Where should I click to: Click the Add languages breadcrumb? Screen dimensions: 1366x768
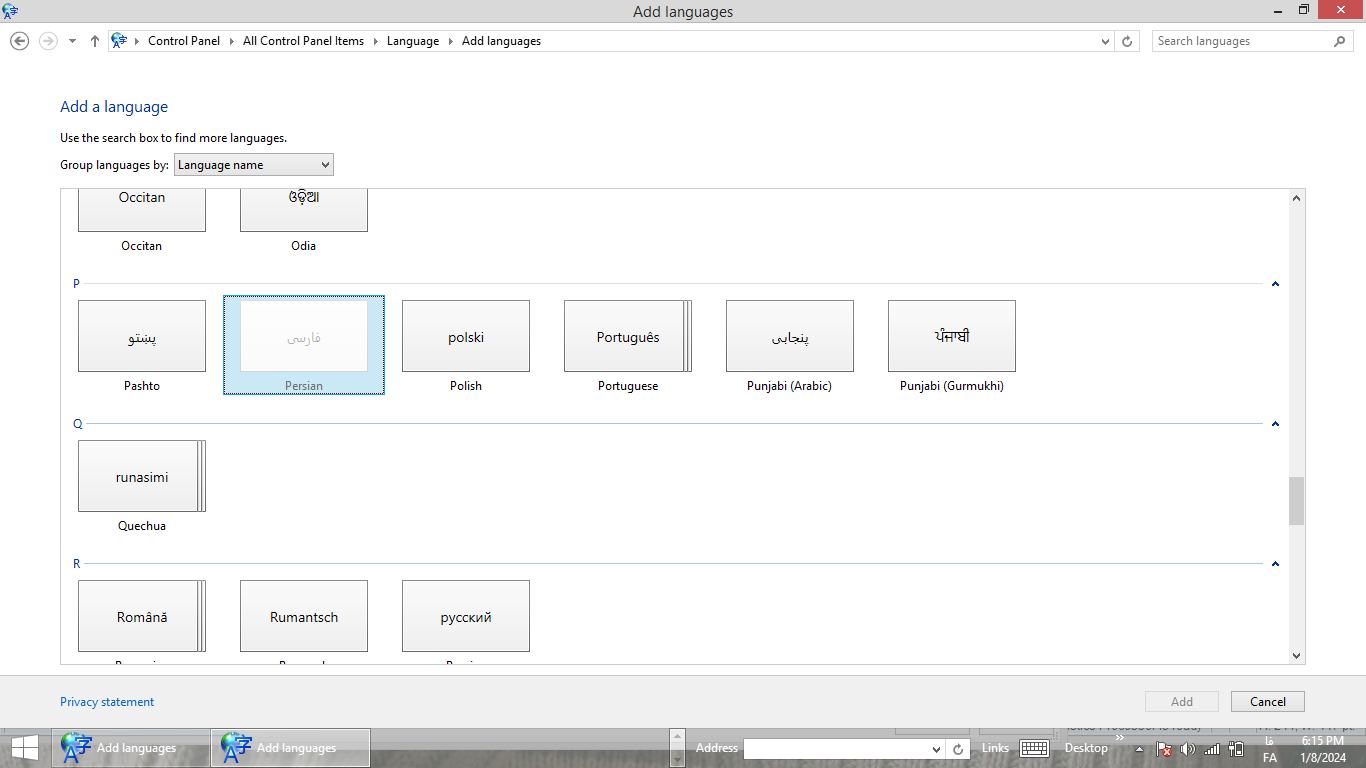point(501,41)
